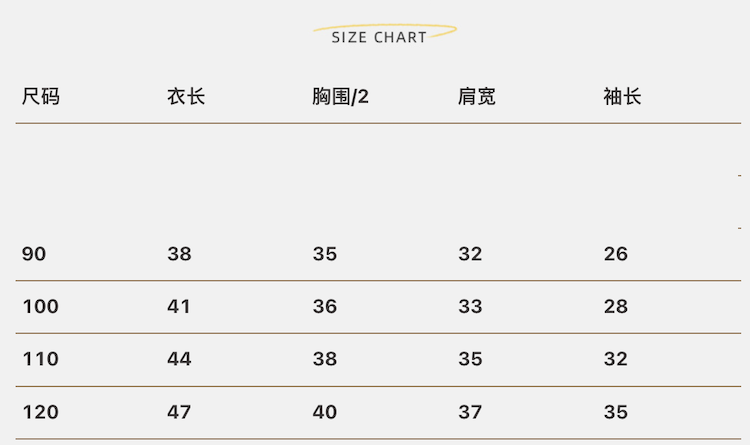Select 袖长 value 28 for size 100

[616, 307]
